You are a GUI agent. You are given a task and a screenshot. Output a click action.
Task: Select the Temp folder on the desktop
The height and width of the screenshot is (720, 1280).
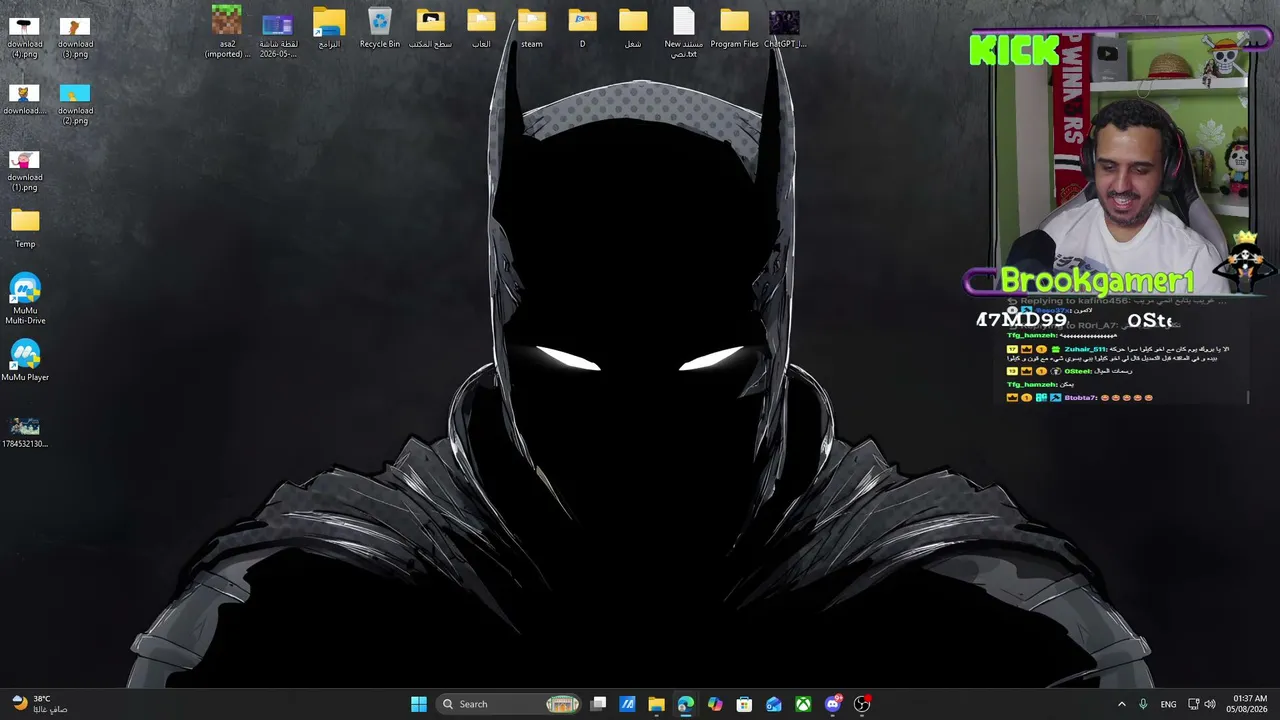(x=25, y=228)
